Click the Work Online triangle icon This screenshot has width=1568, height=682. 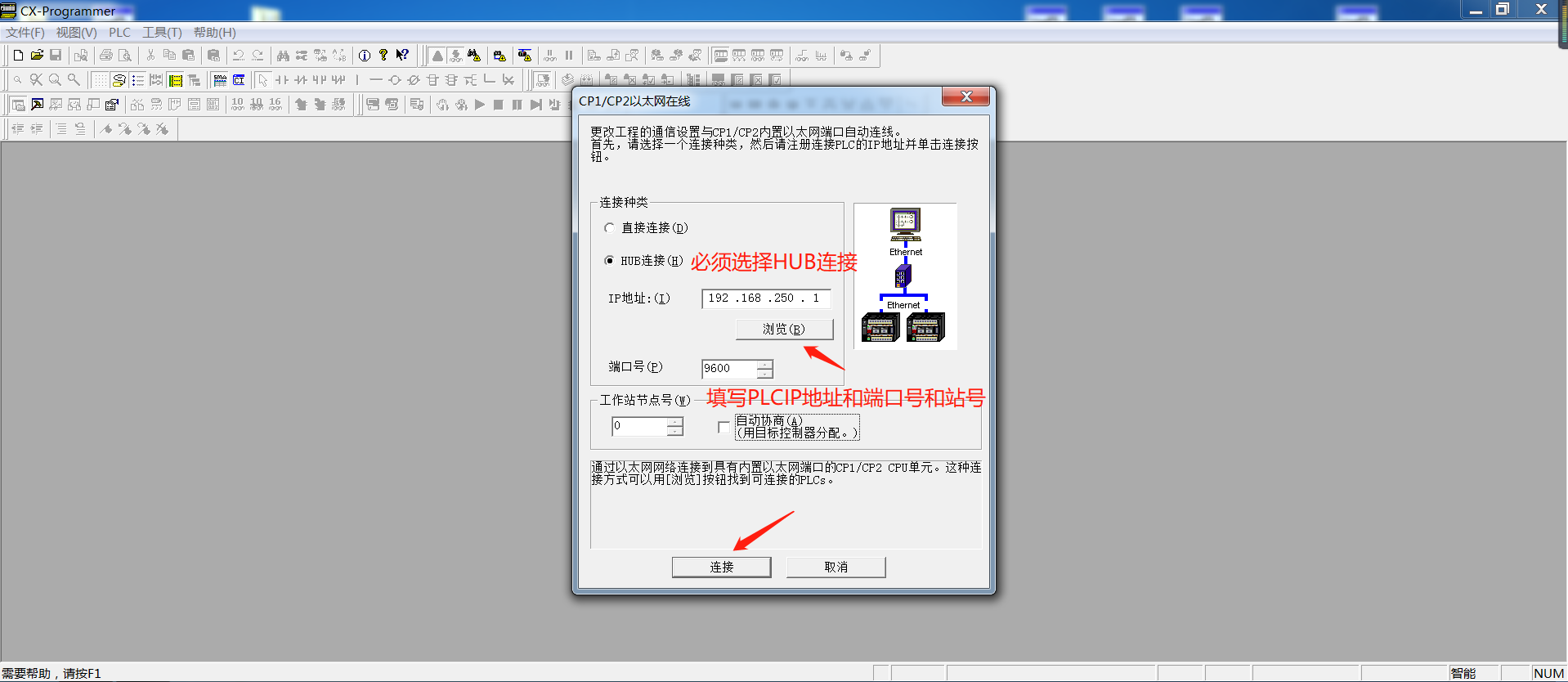pyautogui.click(x=437, y=56)
